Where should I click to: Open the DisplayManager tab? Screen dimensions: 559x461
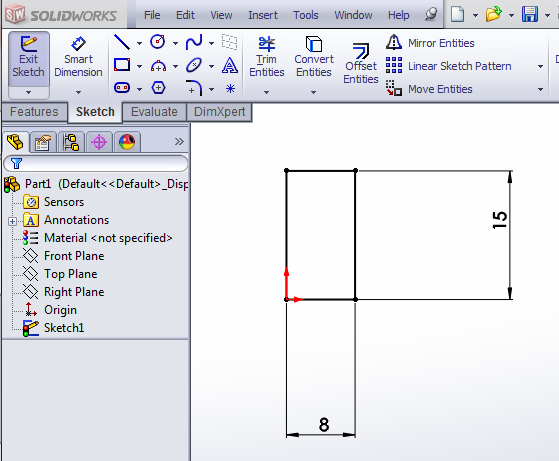[127, 142]
